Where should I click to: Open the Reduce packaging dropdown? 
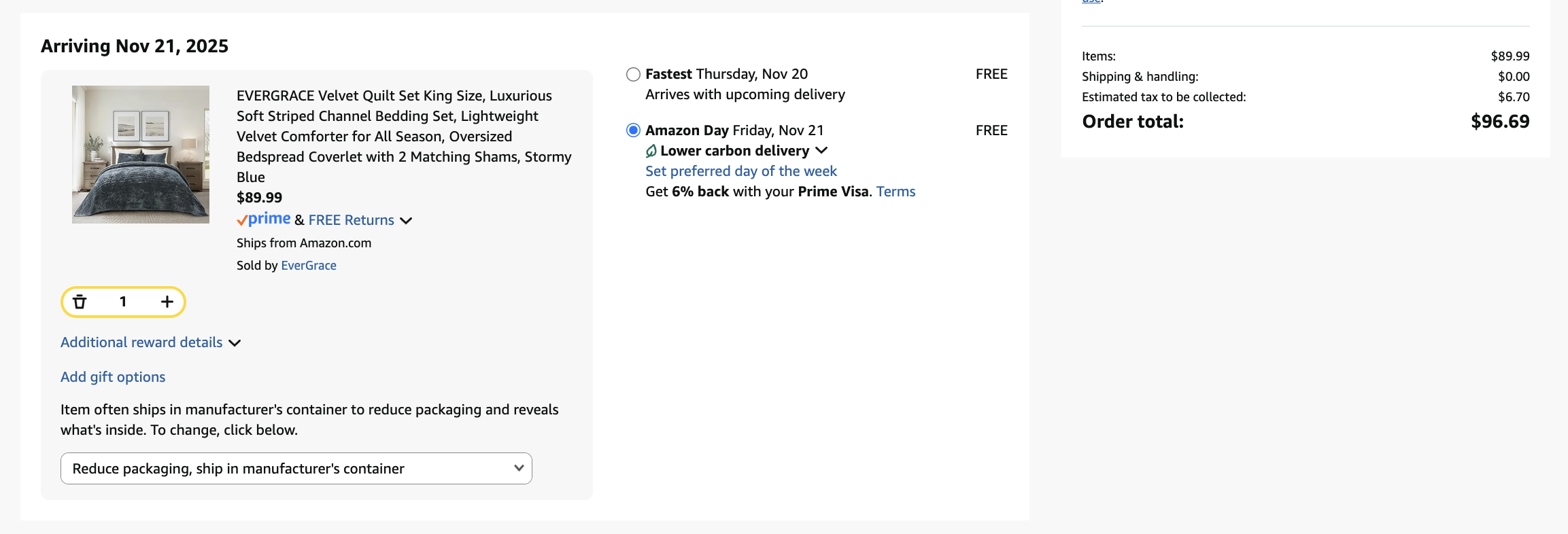[x=296, y=468]
